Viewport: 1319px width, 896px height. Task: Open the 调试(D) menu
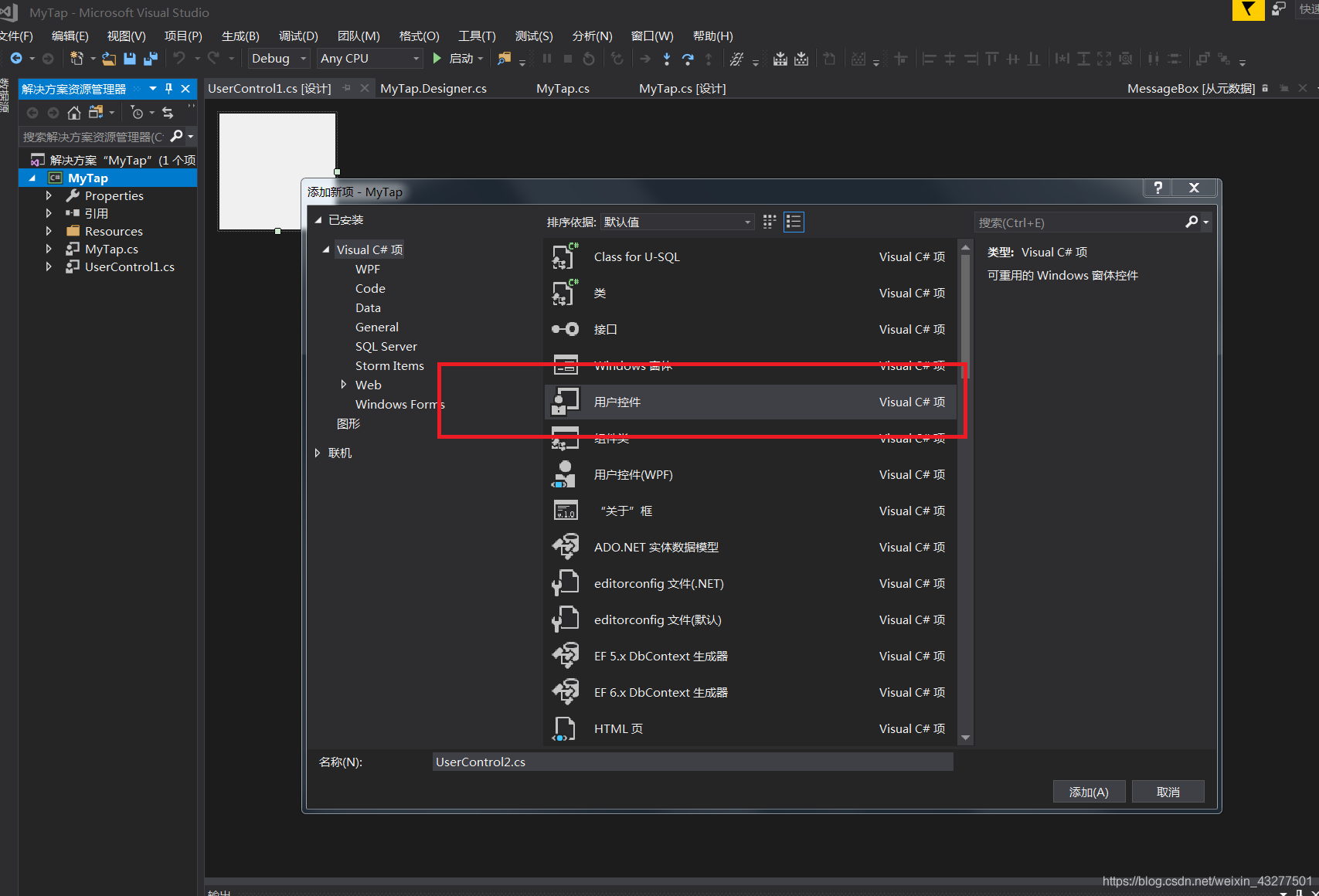298,36
